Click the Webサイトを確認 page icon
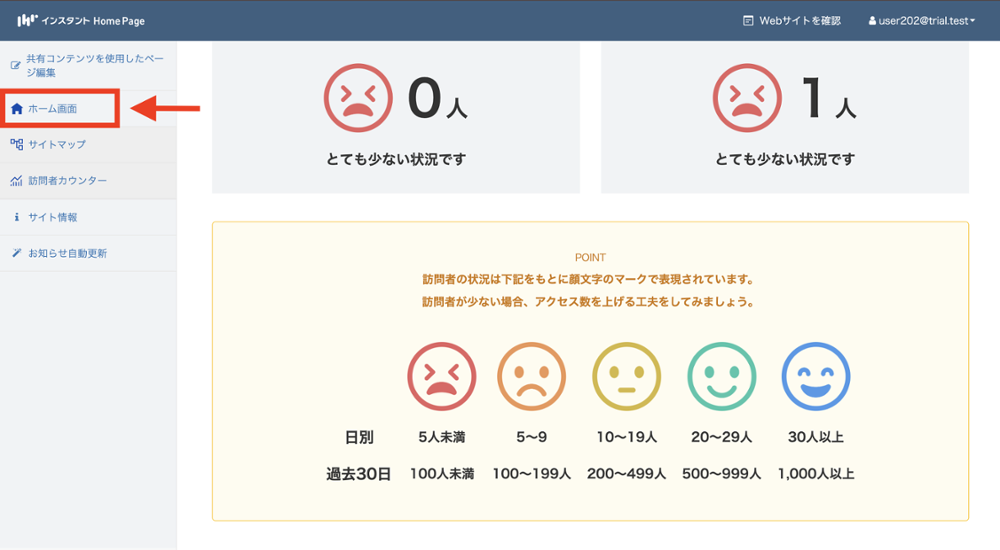Screen dimensions: 1000x550 click(748, 20)
